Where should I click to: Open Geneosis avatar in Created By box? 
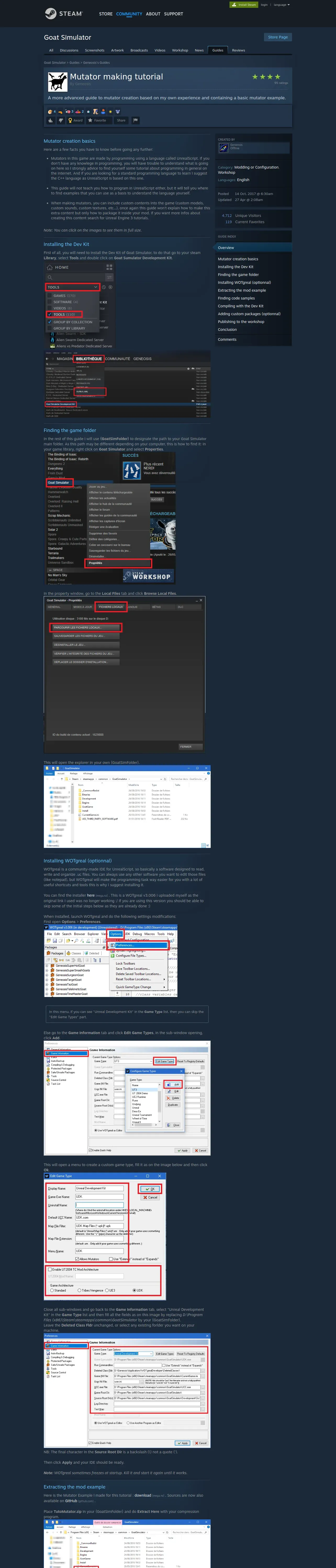[x=224, y=147]
